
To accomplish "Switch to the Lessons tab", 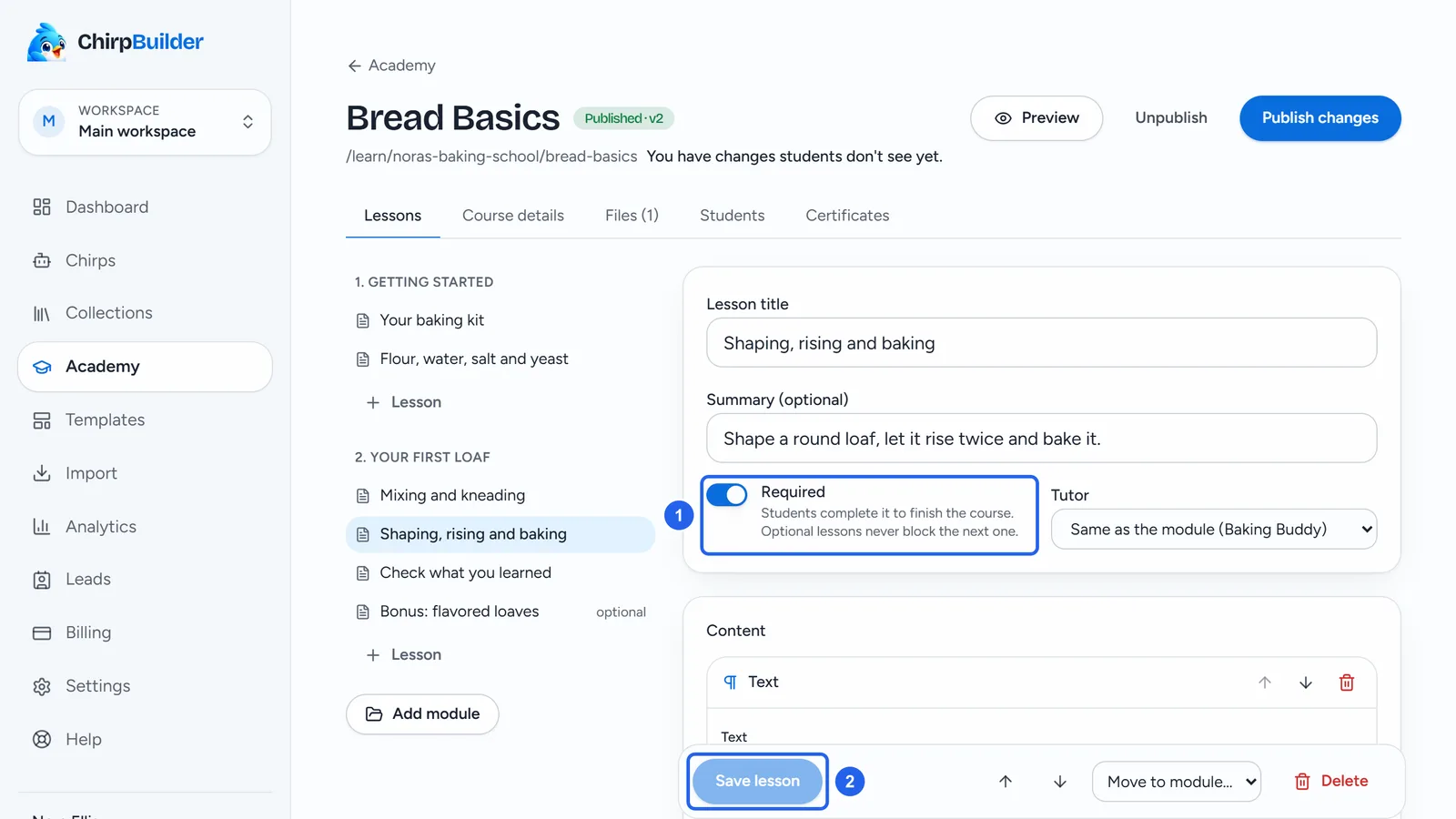I will pyautogui.click(x=392, y=216).
